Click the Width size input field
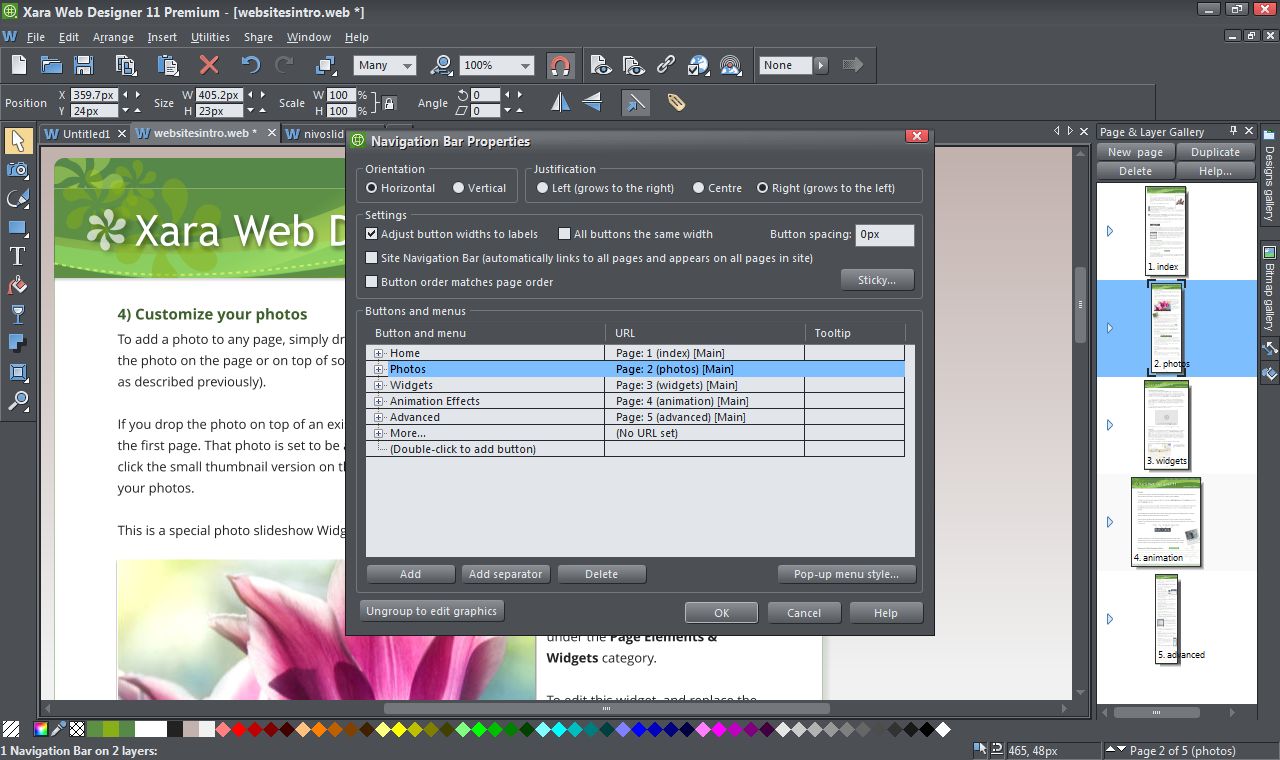1280x760 pixels. tap(218, 95)
